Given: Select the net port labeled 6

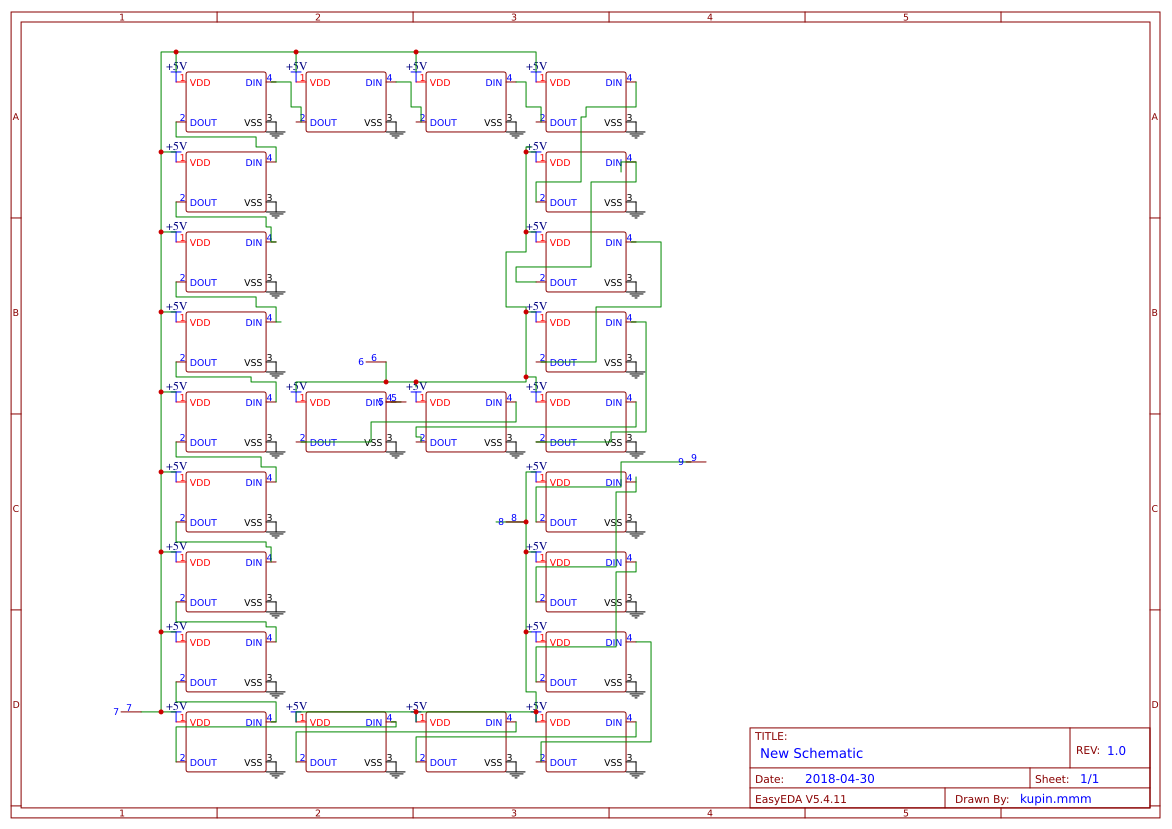Looking at the screenshot, I should (374, 359).
